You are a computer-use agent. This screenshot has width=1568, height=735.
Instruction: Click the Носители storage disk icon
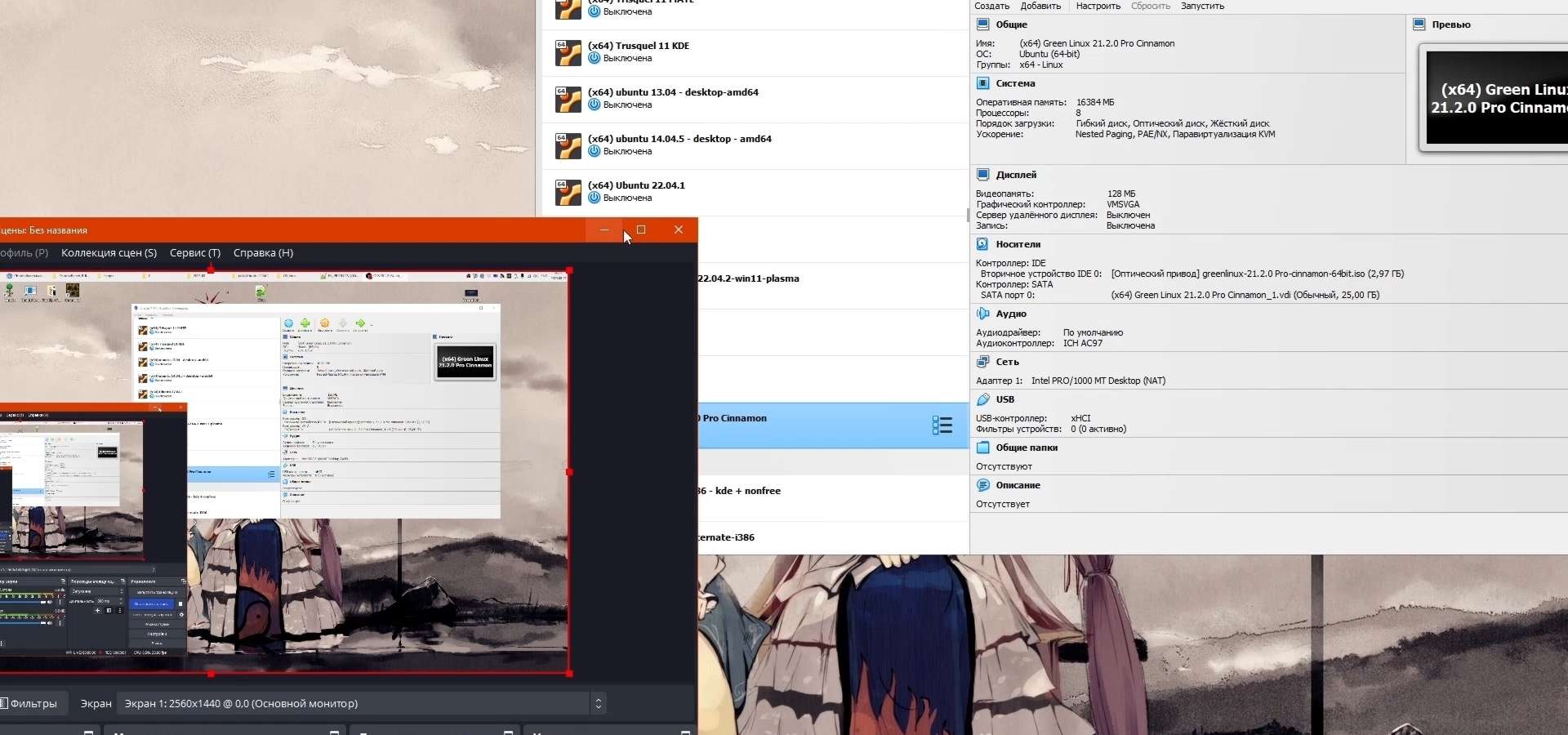983,244
